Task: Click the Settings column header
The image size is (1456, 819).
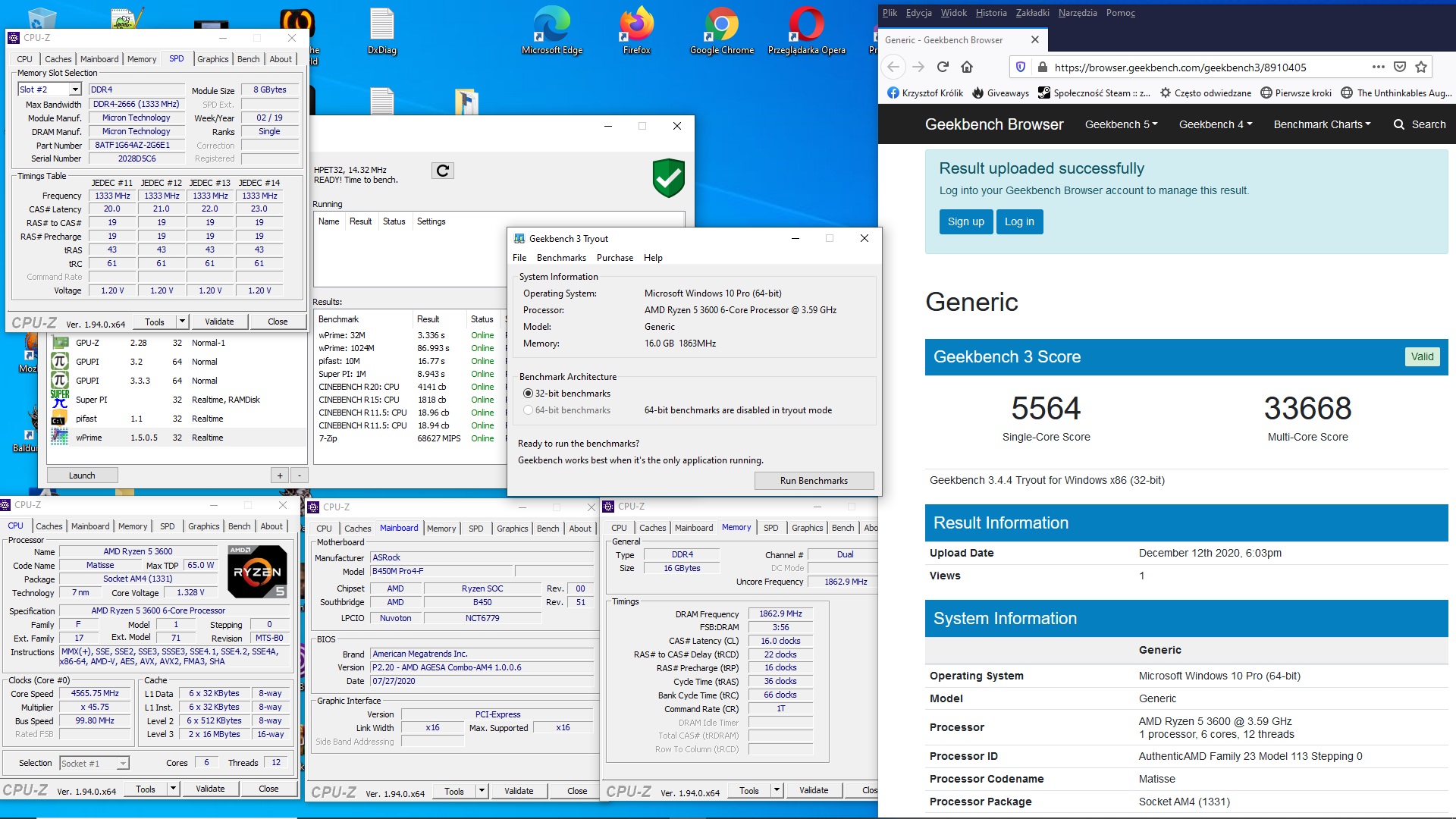Action: coord(431,221)
